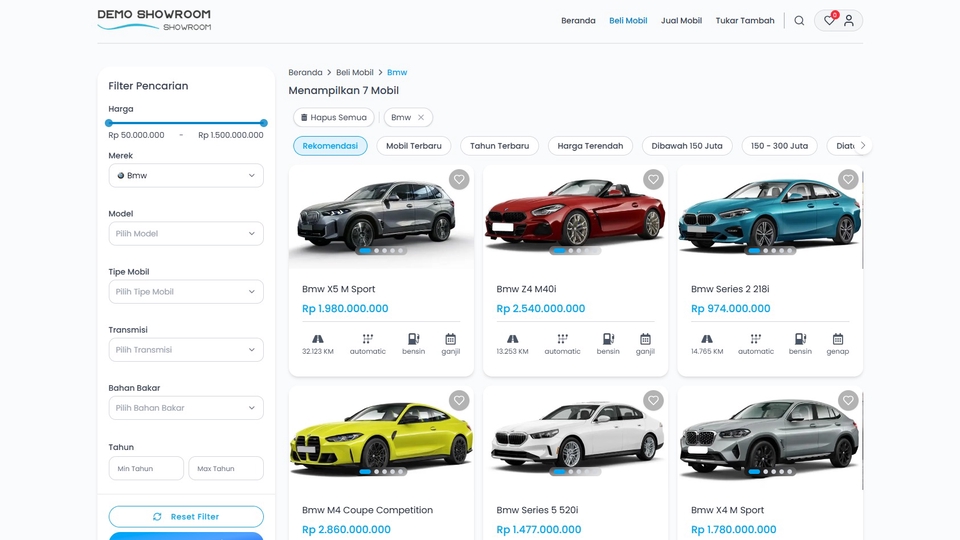Click the Hapus Semua button
Screen dimensions: 960x540
[x=334, y=118]
